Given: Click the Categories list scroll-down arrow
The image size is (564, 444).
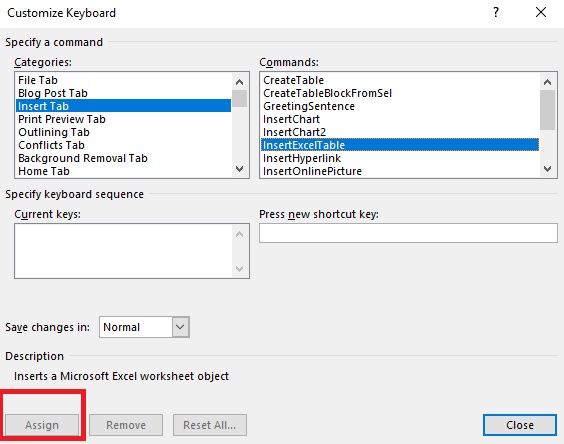Looking at the screenshot, I should 240,169.
